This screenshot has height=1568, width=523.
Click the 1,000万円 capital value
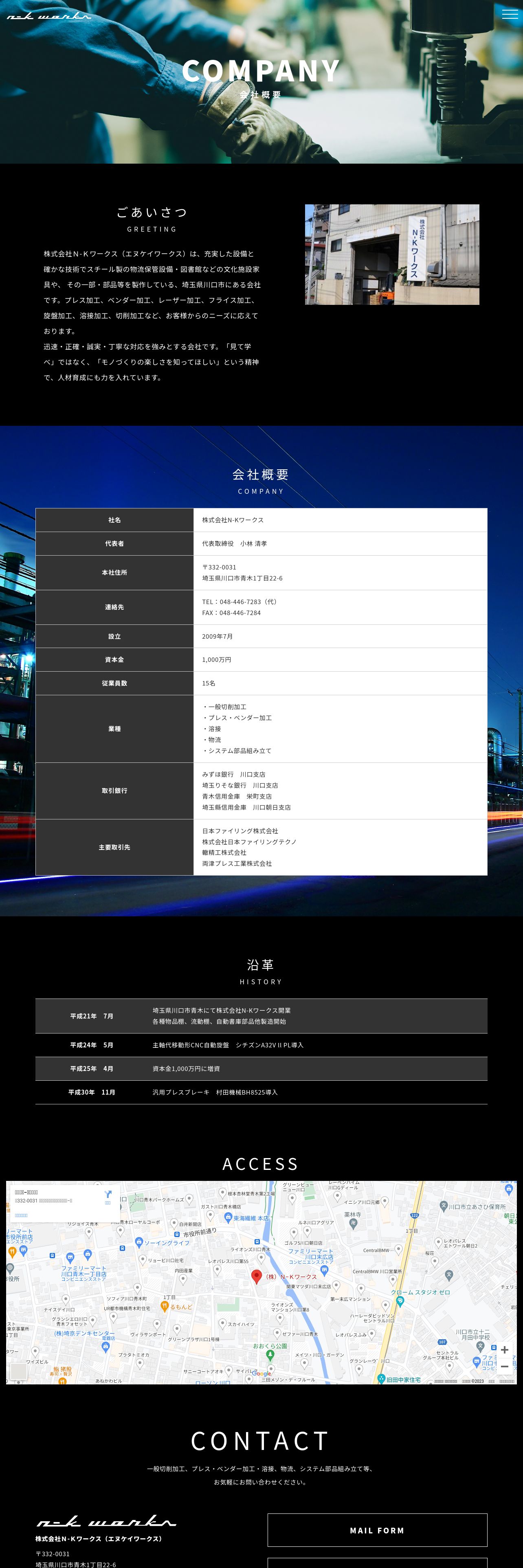pyautogui.click(x=217, y=660)
